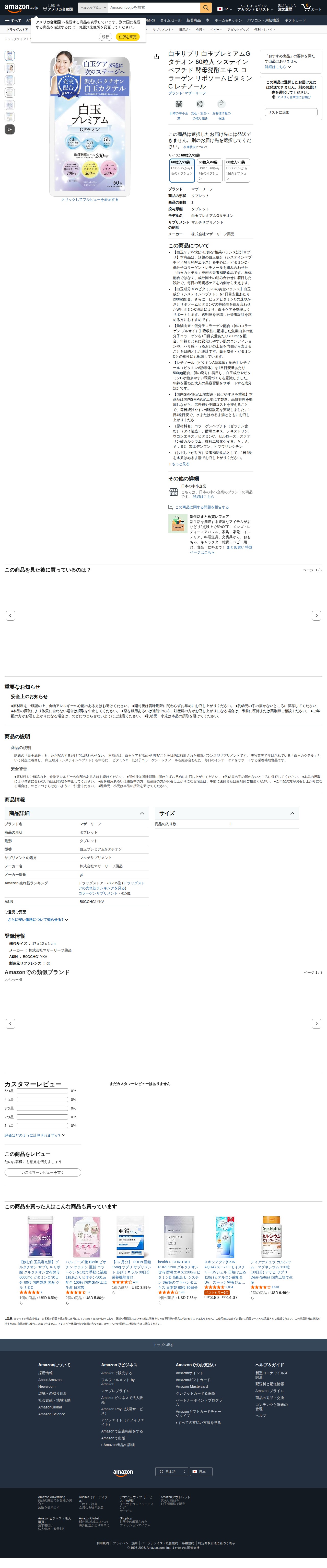Click the delivery location pin お届け先 アメリカ合衆国

tap(58, 8)
